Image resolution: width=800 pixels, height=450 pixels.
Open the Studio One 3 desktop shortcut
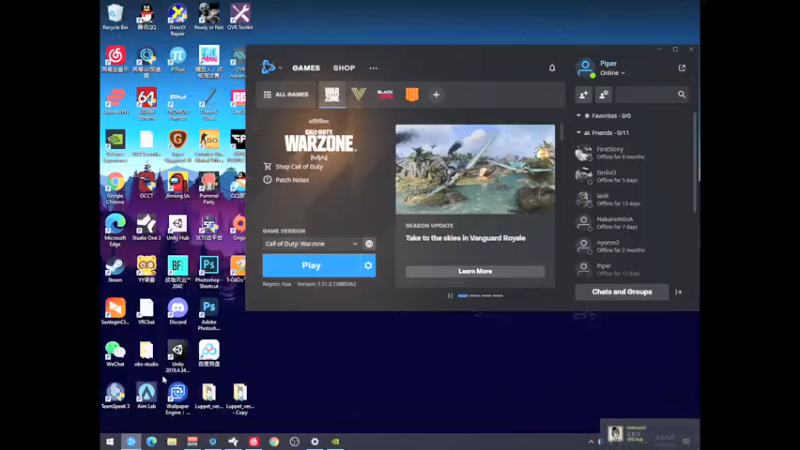(146, 228)
